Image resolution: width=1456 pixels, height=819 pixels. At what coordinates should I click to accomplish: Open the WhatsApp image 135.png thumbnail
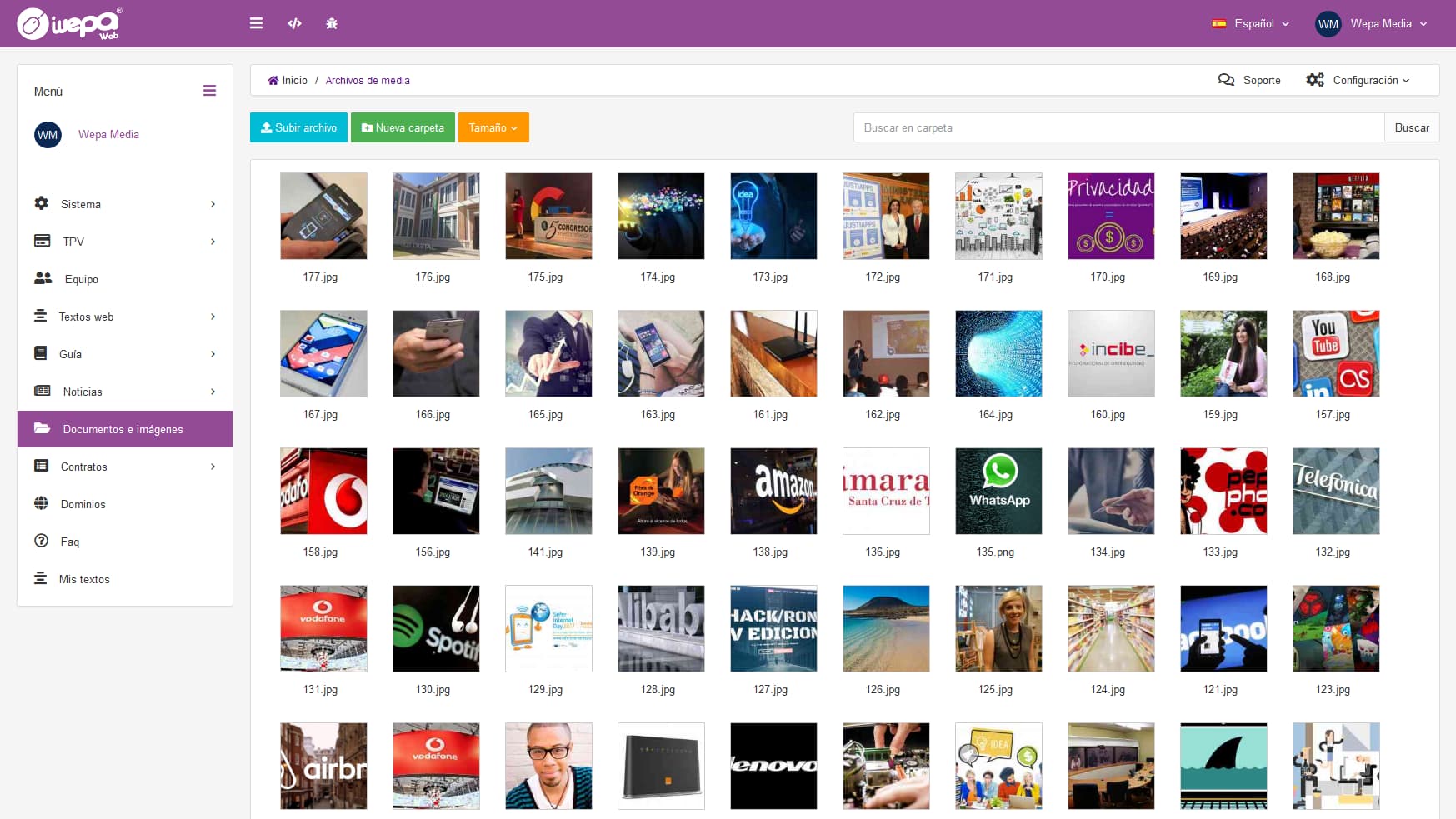(x=998, y=491)
